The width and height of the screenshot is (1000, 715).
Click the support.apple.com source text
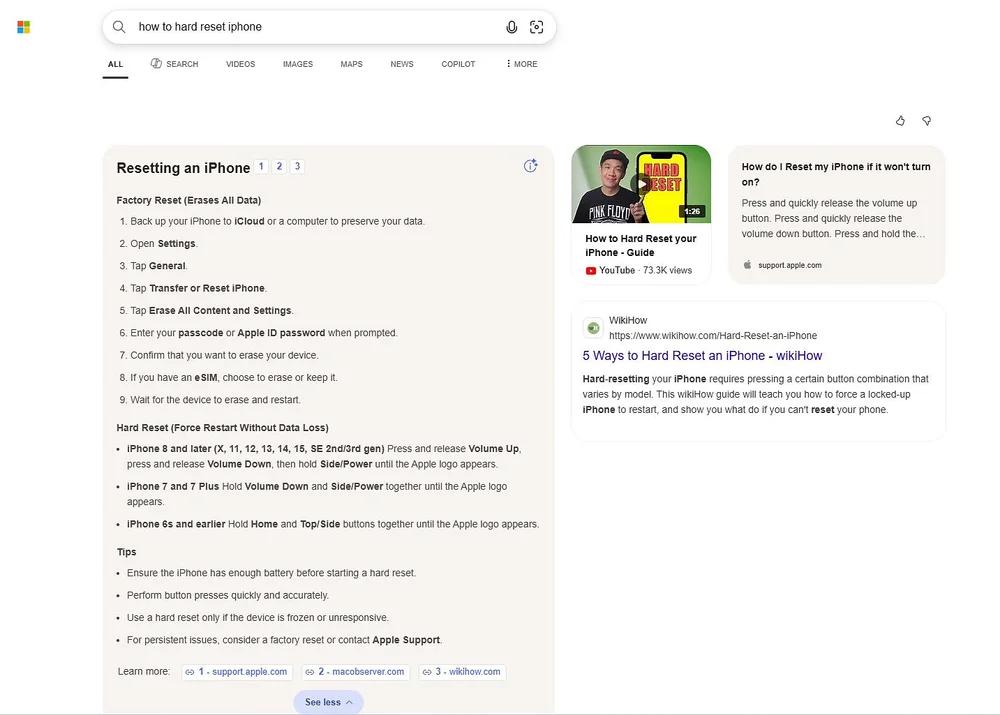pyautogui.click(x=790, y=265)
